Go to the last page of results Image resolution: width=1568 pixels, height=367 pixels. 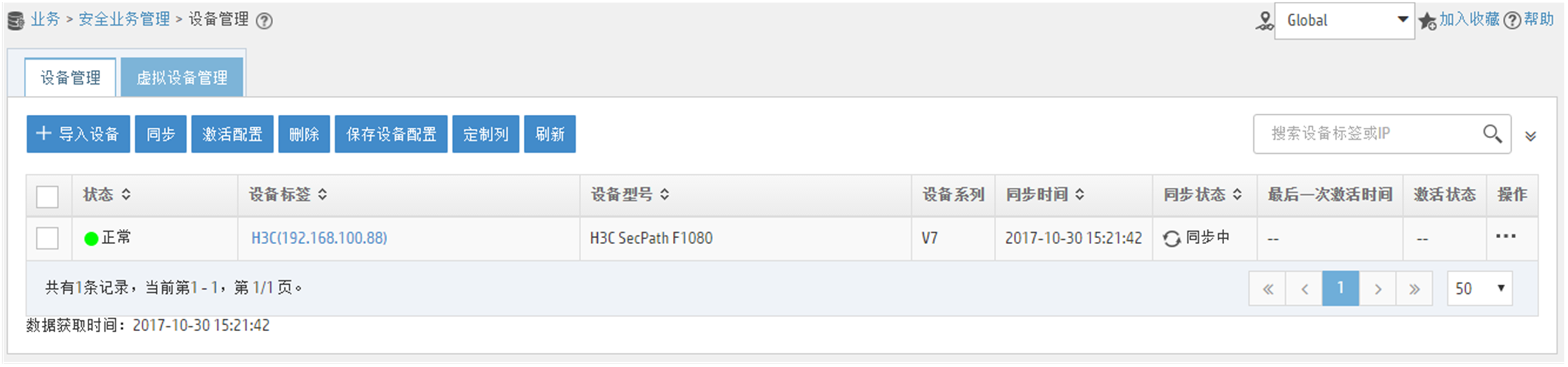click(x=1414, y=288)
